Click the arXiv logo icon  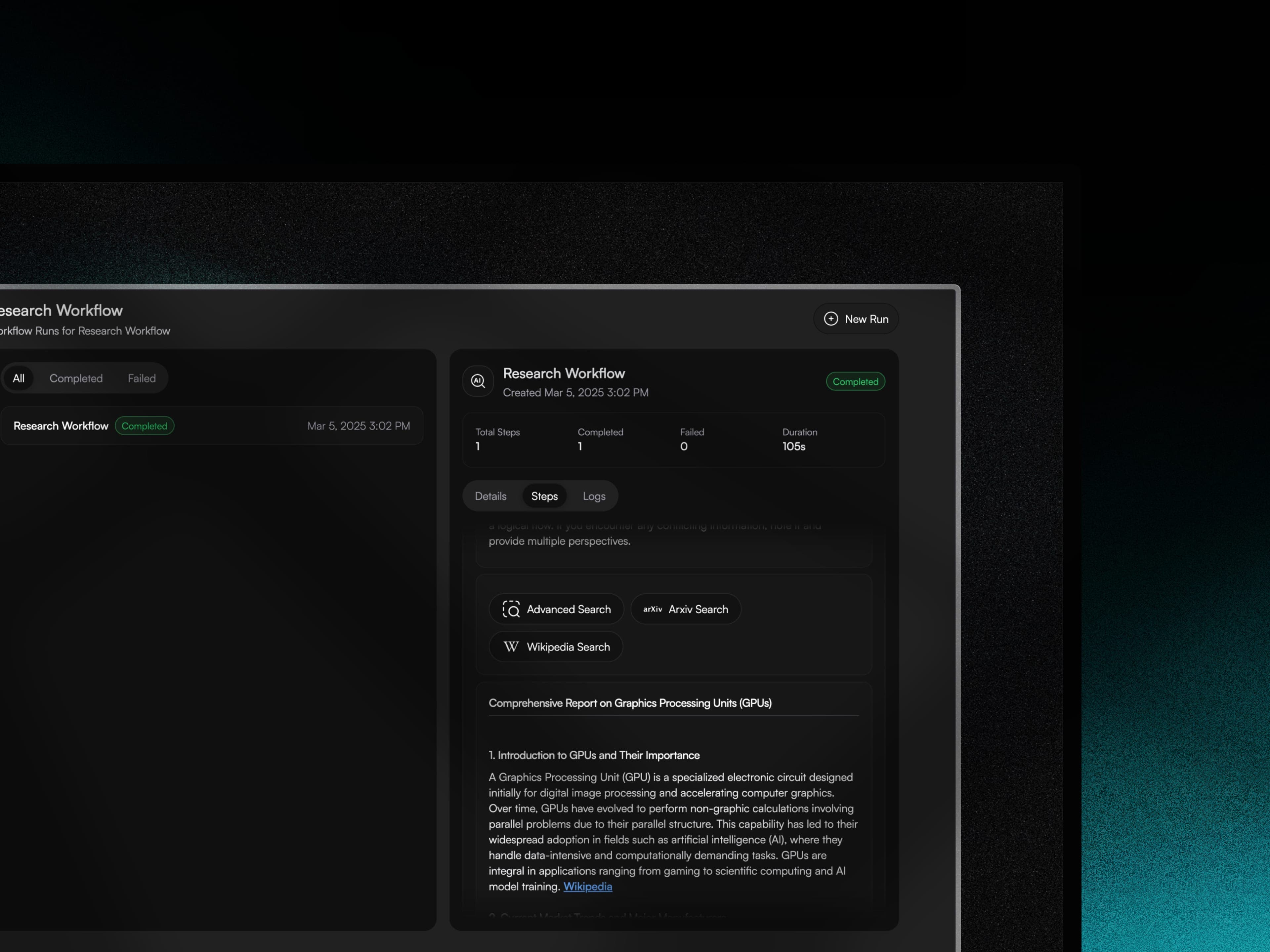point(653,610)
